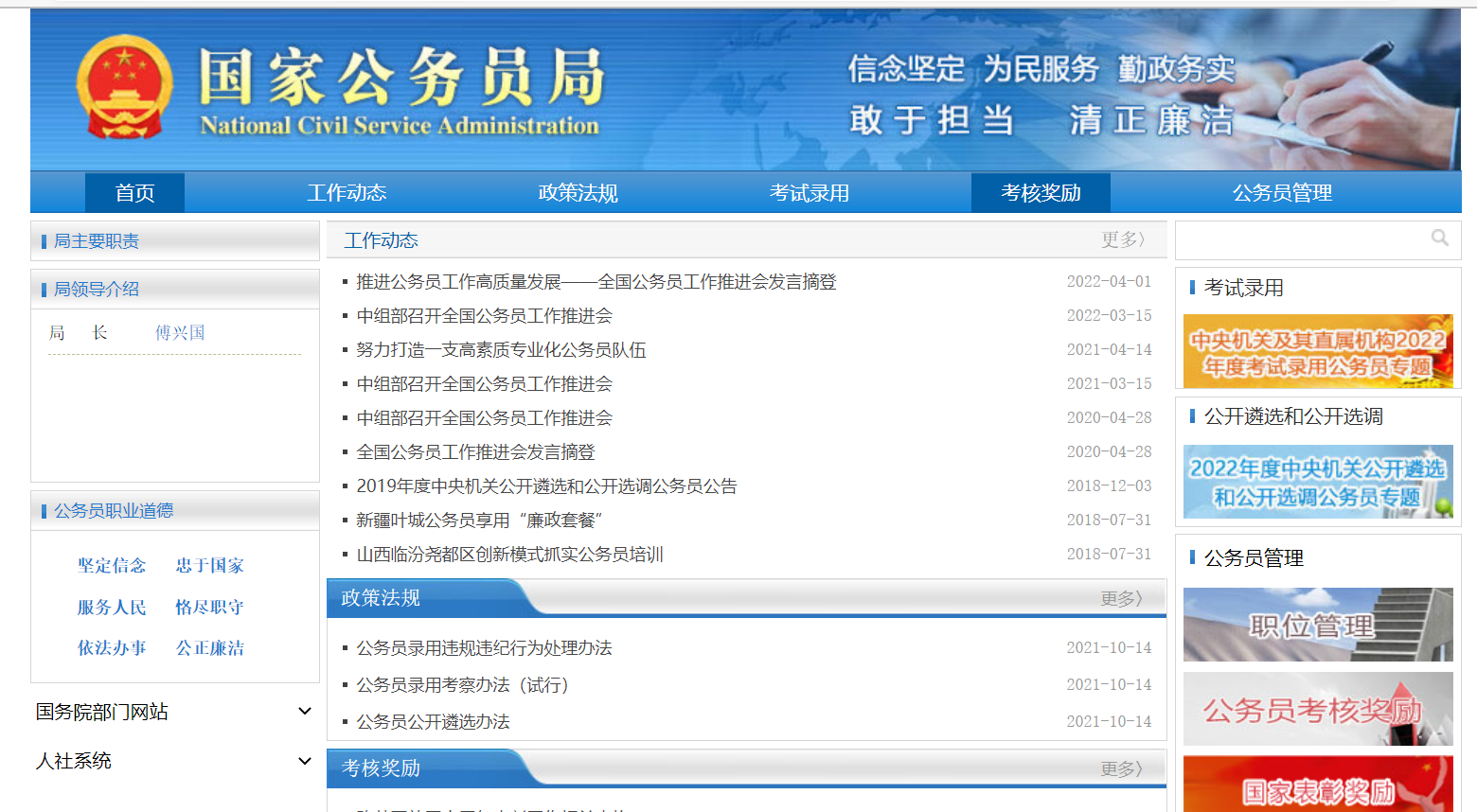Open the 职位管理 banner under 公务员管理
Image resolution: width=1477 pixels, height=812 pixels.
click(1318, 624)
